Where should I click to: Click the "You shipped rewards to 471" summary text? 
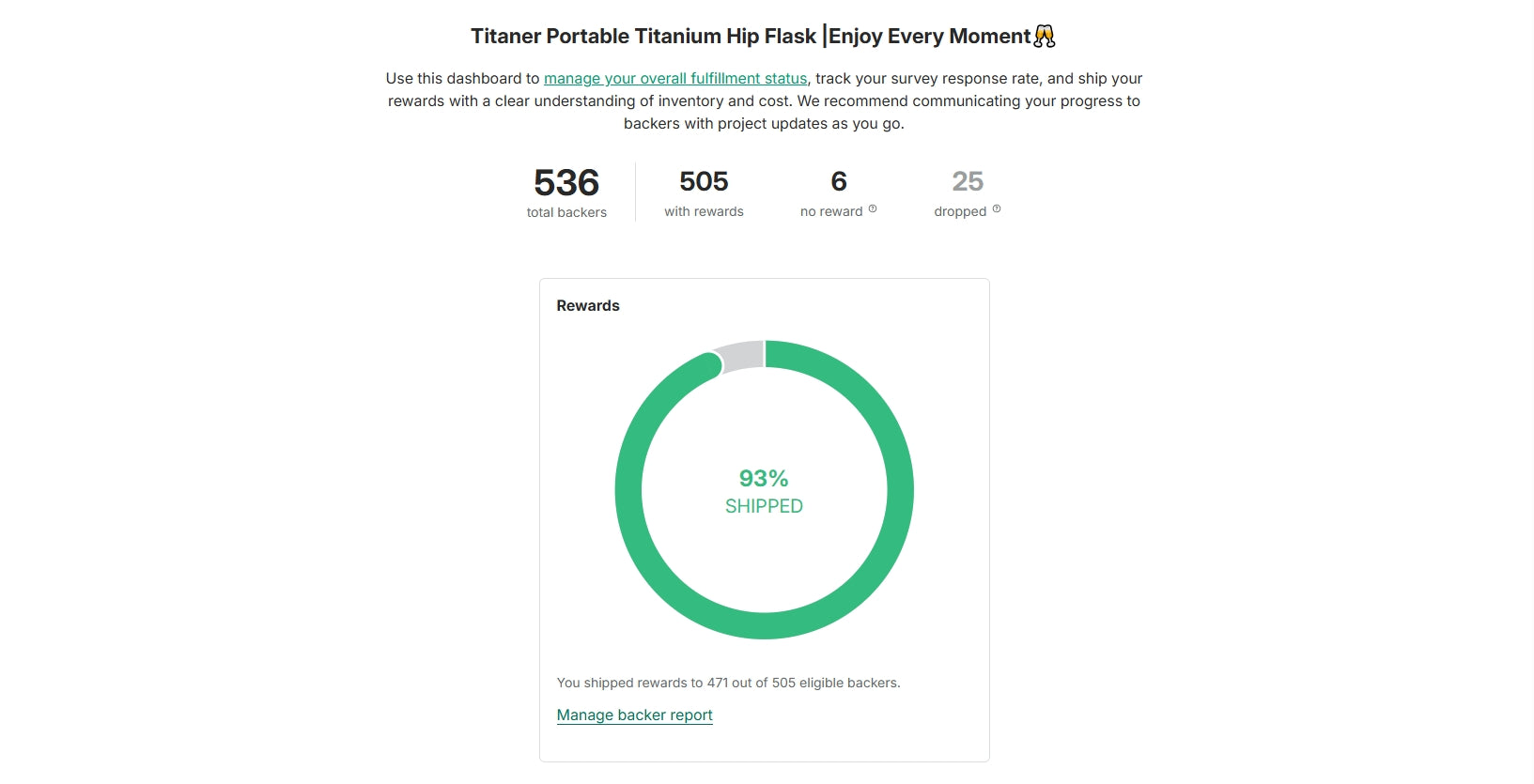click(x=728, y=684)
